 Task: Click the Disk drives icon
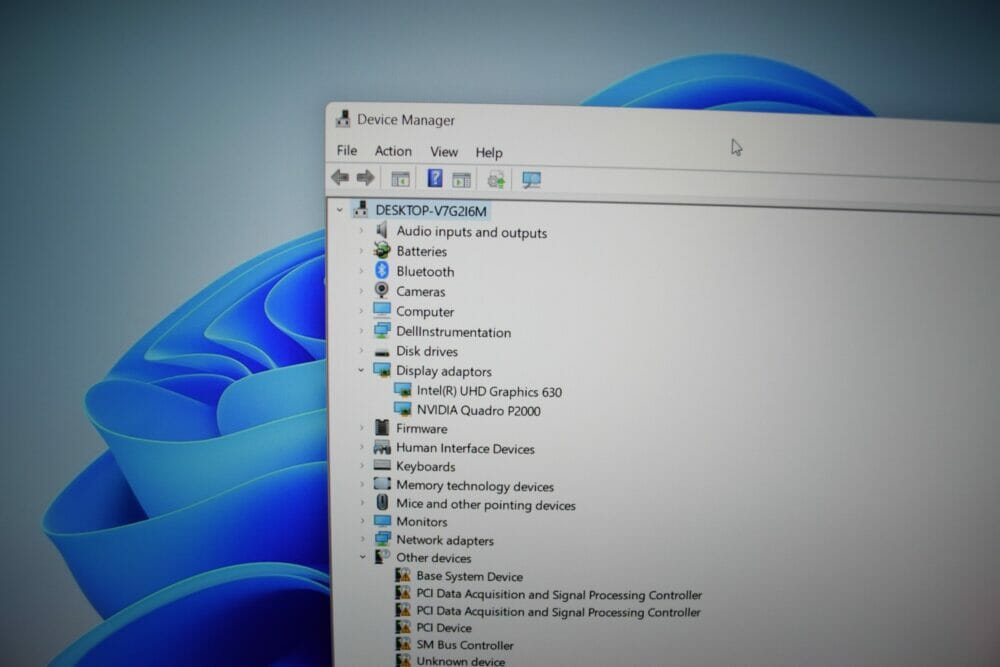tap(382, 352)
